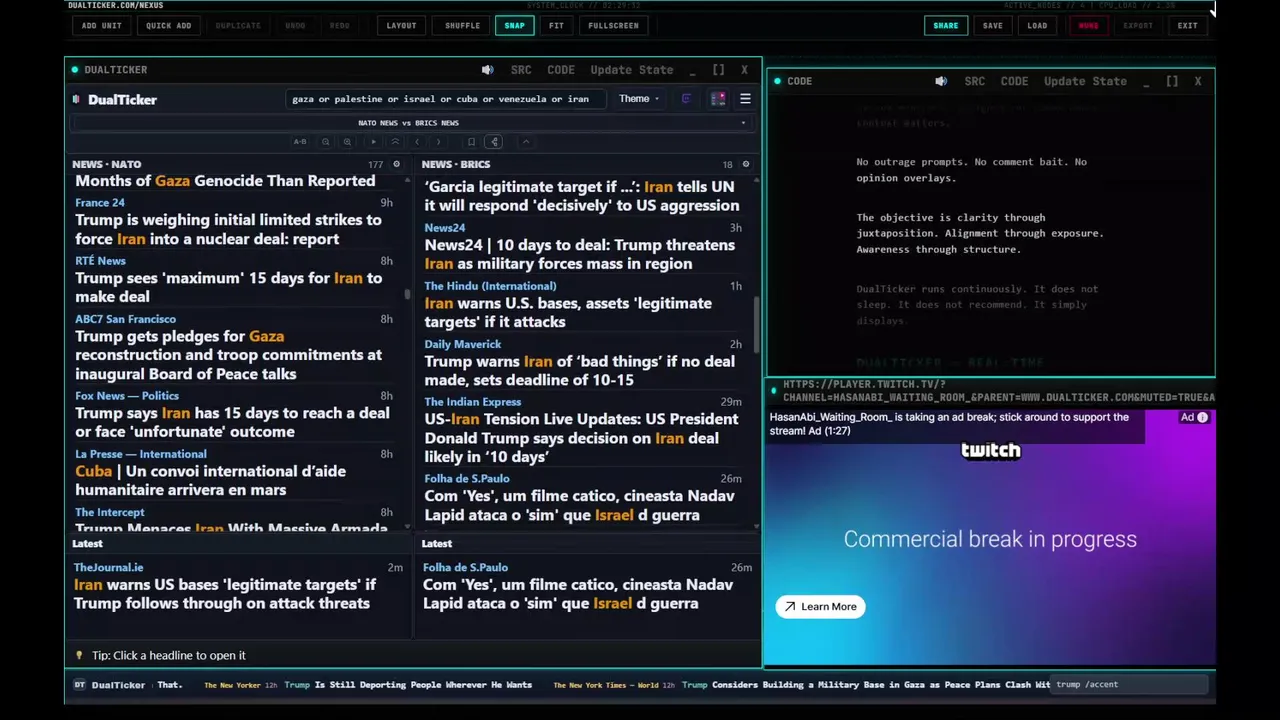Image resolution: width=1280 pixels, height=720 pixels.
Task: Click Update State in DualTicker unit
Action: (x=632, y=70)
